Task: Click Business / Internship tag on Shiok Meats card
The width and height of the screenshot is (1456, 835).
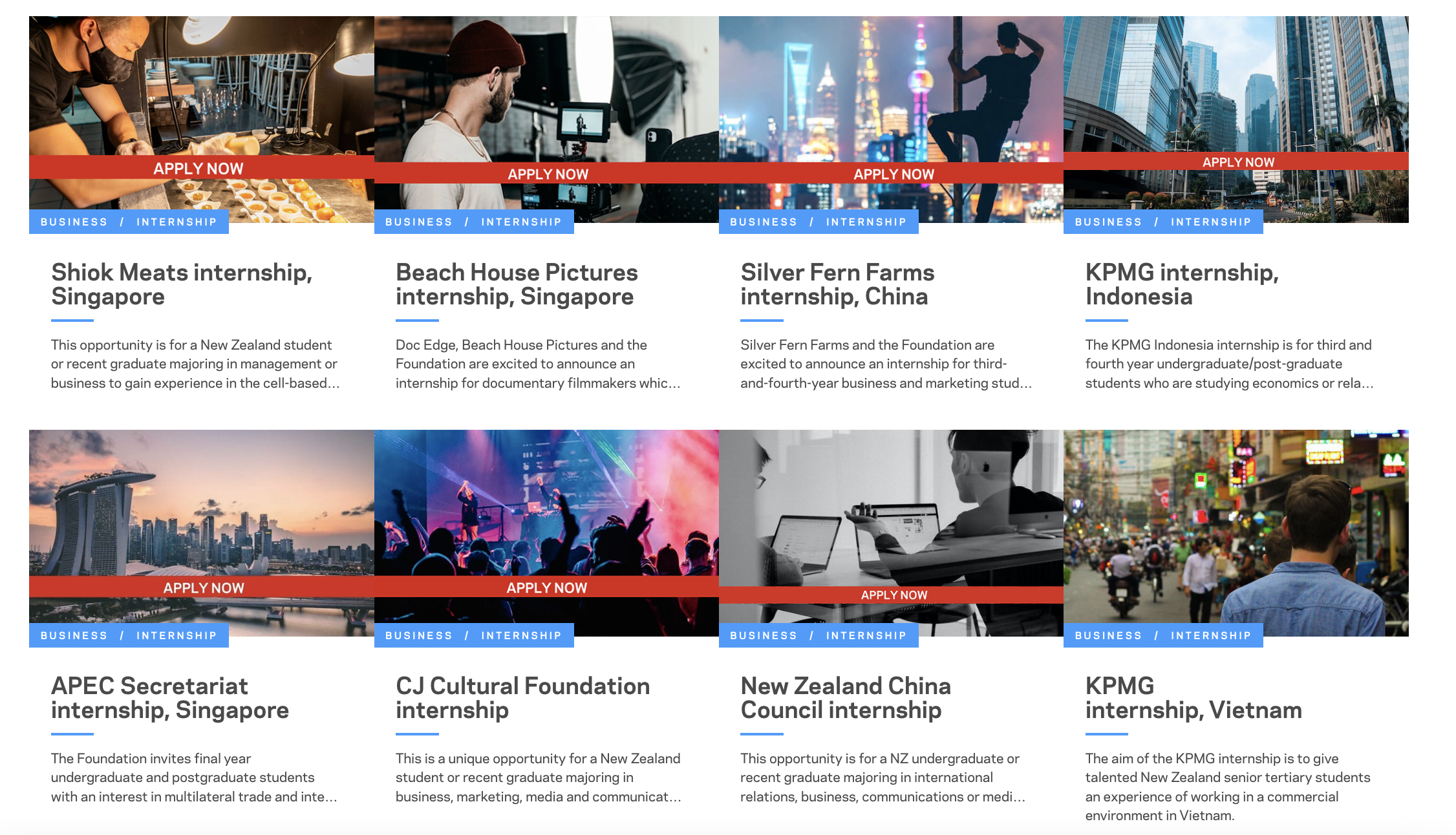Action: click(x=129, y=222)
